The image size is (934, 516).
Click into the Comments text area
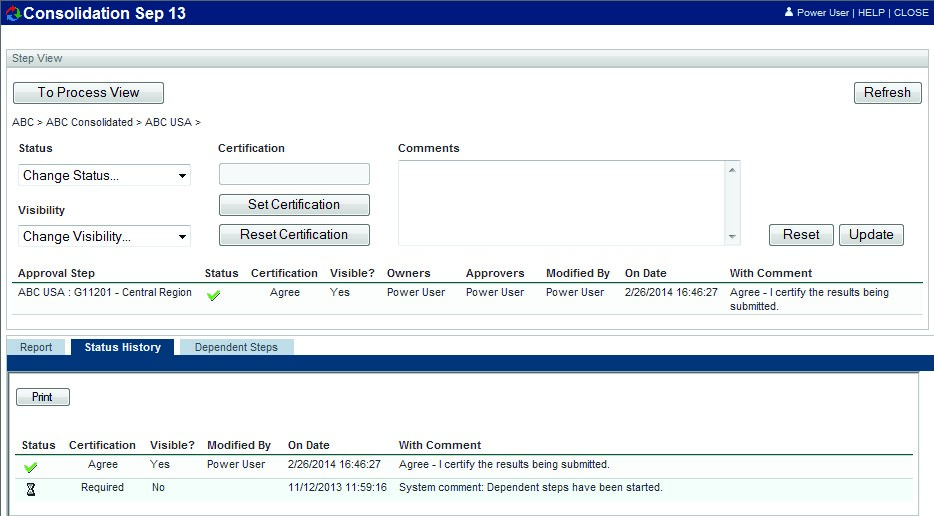click(x=561, y=203)
